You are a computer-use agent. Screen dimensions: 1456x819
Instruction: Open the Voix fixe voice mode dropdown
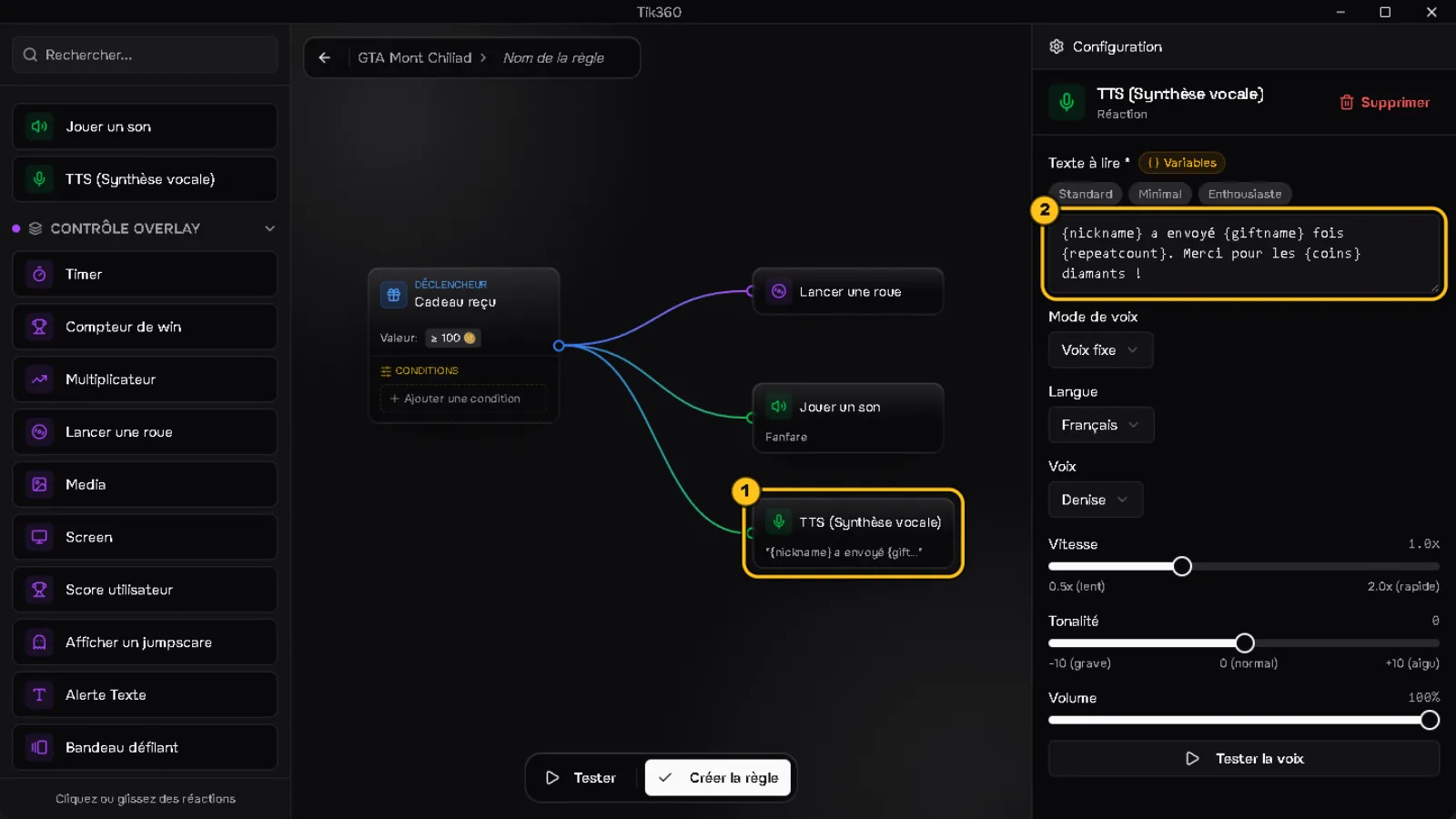tap(1100, 350)
